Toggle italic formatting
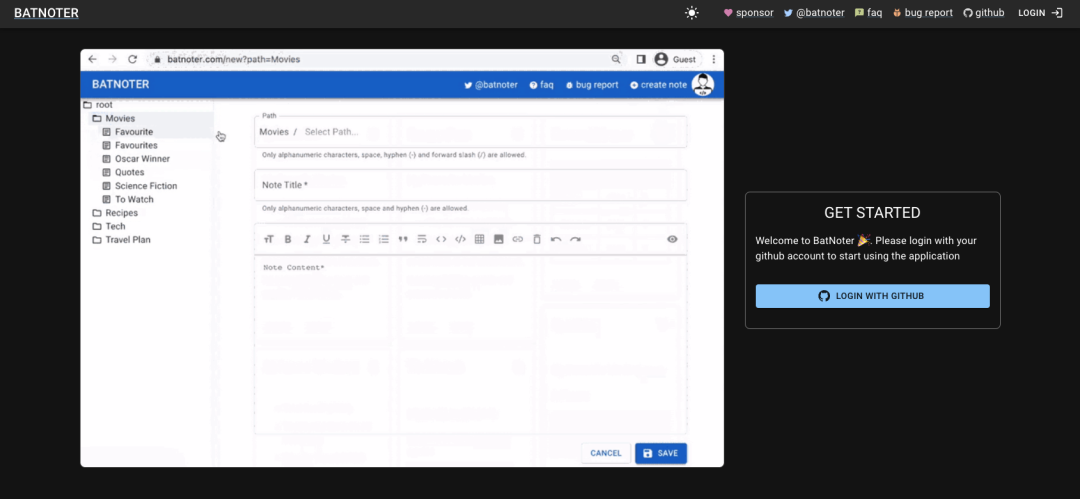The height and width of the screenshot is (499, 1080). pyautogui.click(x=307, y=239)
